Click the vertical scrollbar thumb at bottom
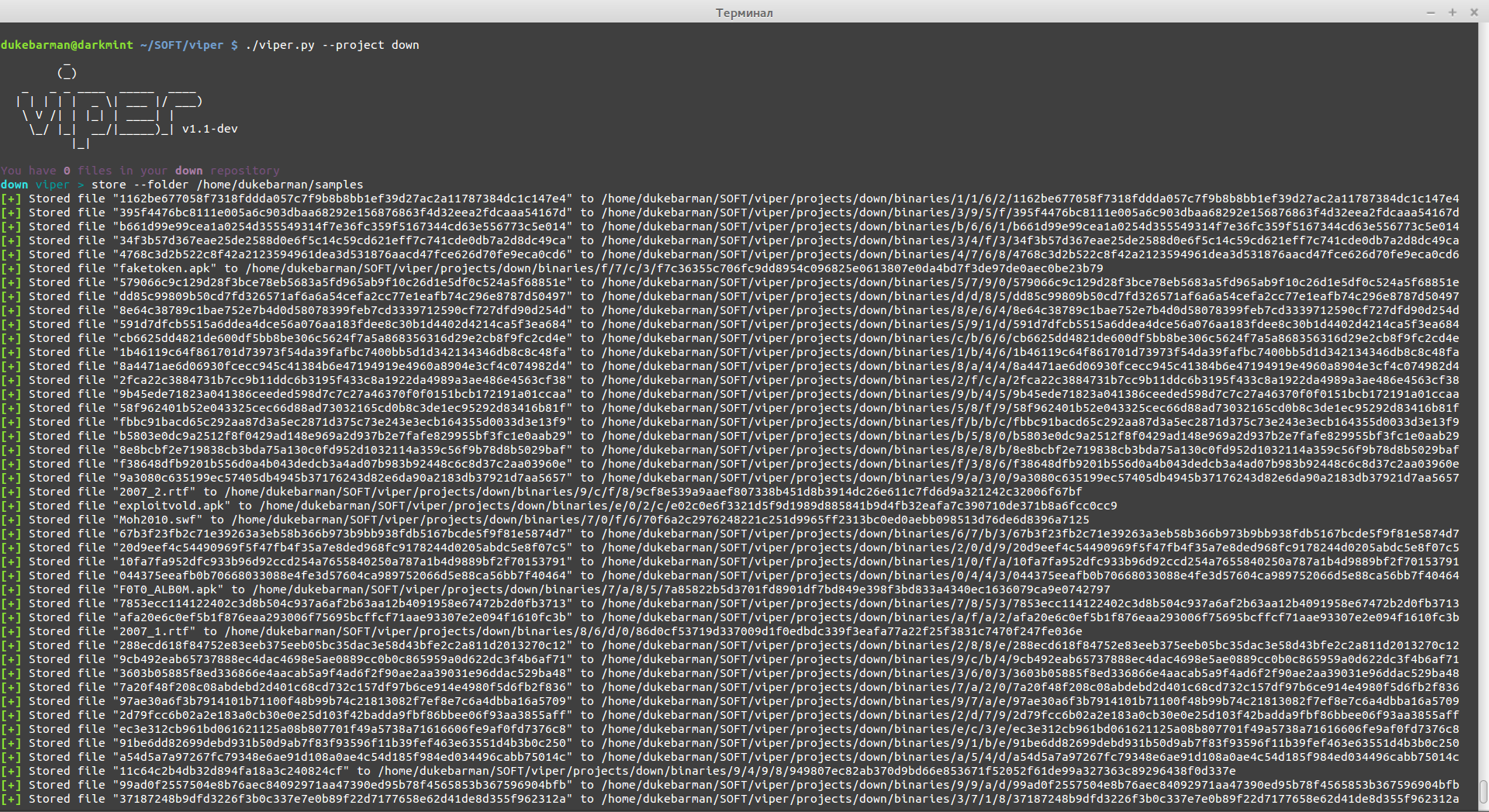The width and height of the screenshot is (1489, 812). click(1483, 793)
